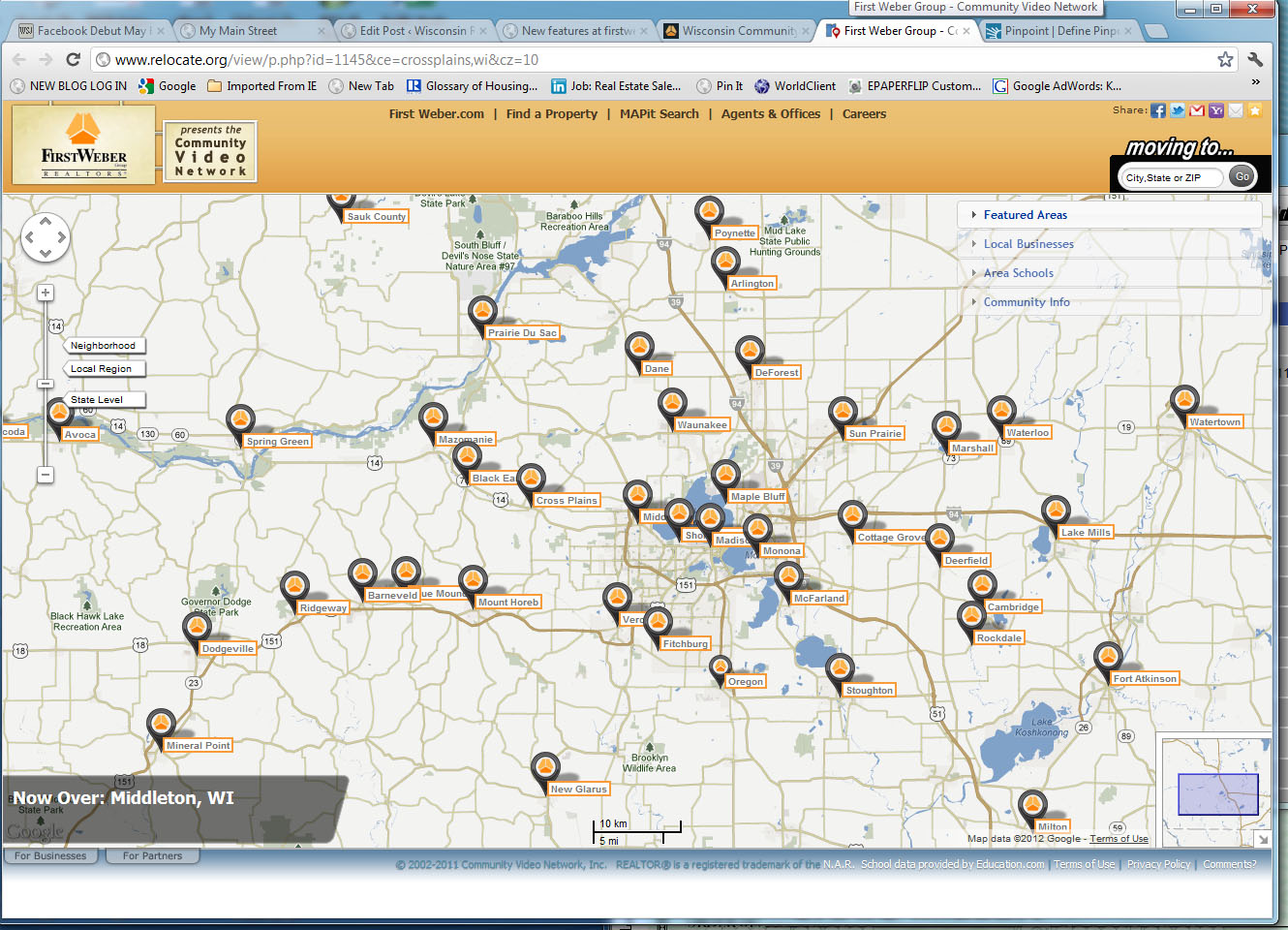Image resolution: width=1288 pixels, height=930 pixels.
Task: Expand the Local Businesses section
Action: coord(1110,244)
